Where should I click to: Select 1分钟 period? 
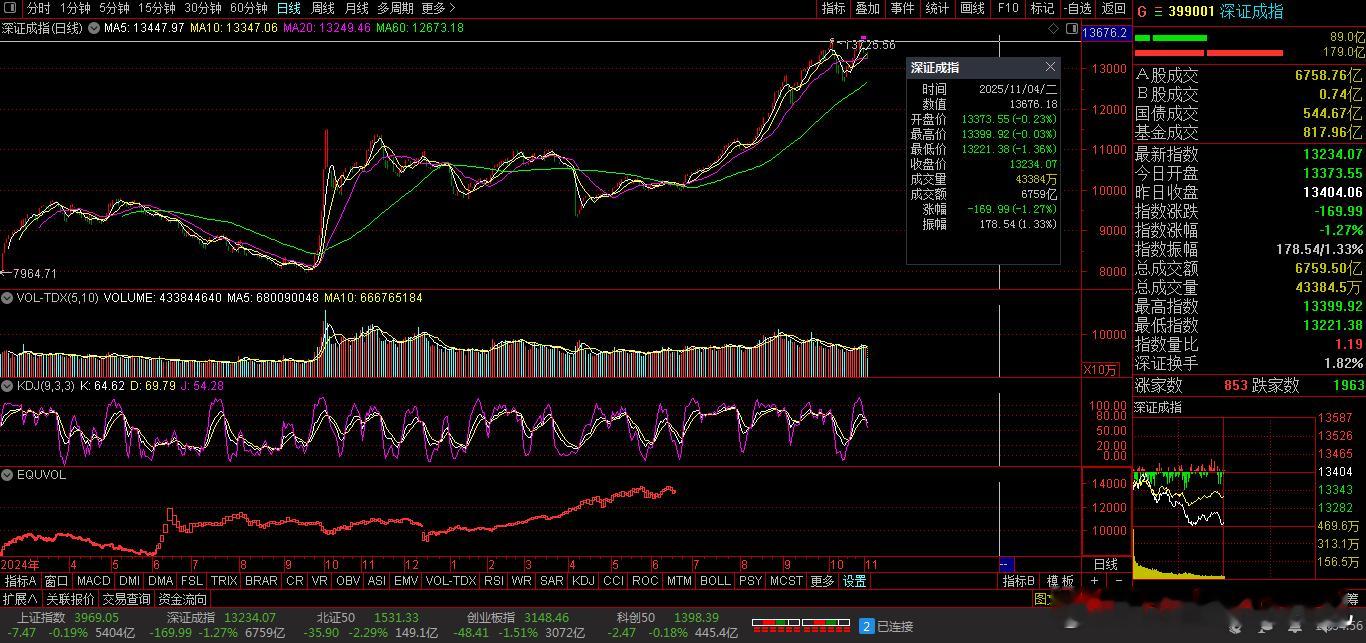(75, 8)
